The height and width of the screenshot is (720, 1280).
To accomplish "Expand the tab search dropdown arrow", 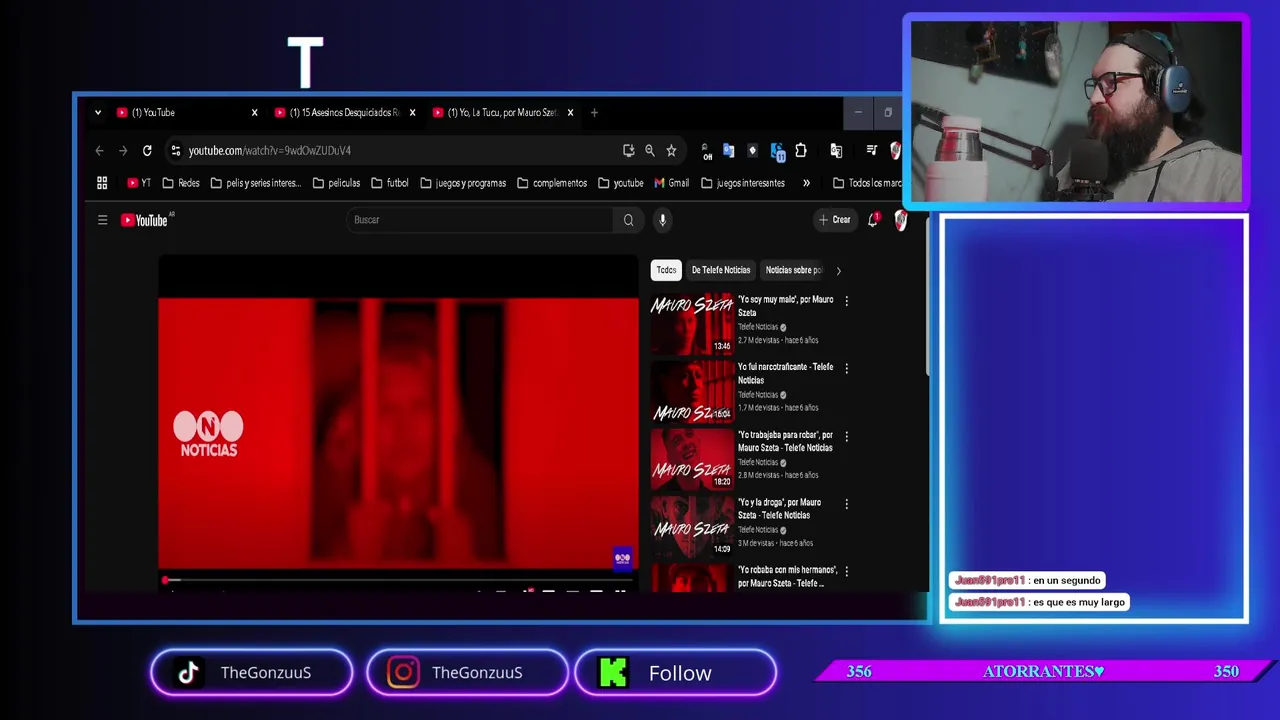I will [98, 113].
